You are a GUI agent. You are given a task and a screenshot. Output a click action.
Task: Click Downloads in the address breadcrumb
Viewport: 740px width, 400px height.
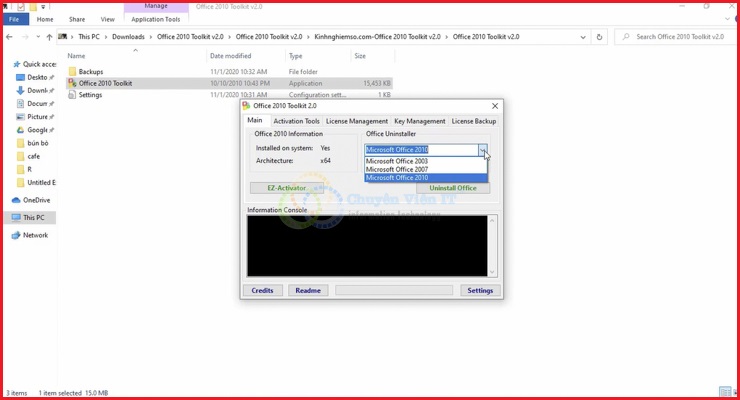pos(128,37)
